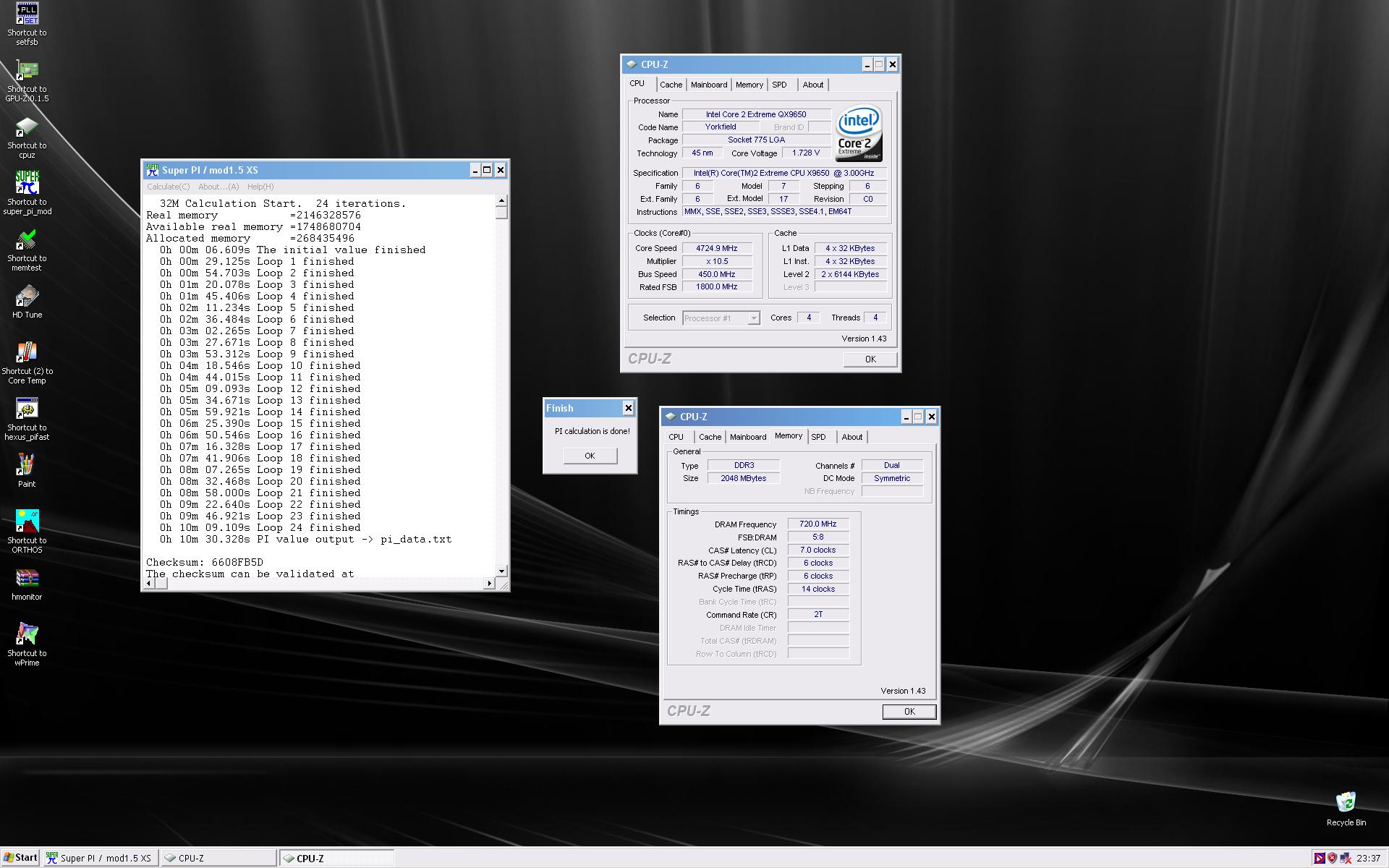Click the Memory CPU-Z window title icon

click(670, 417)
